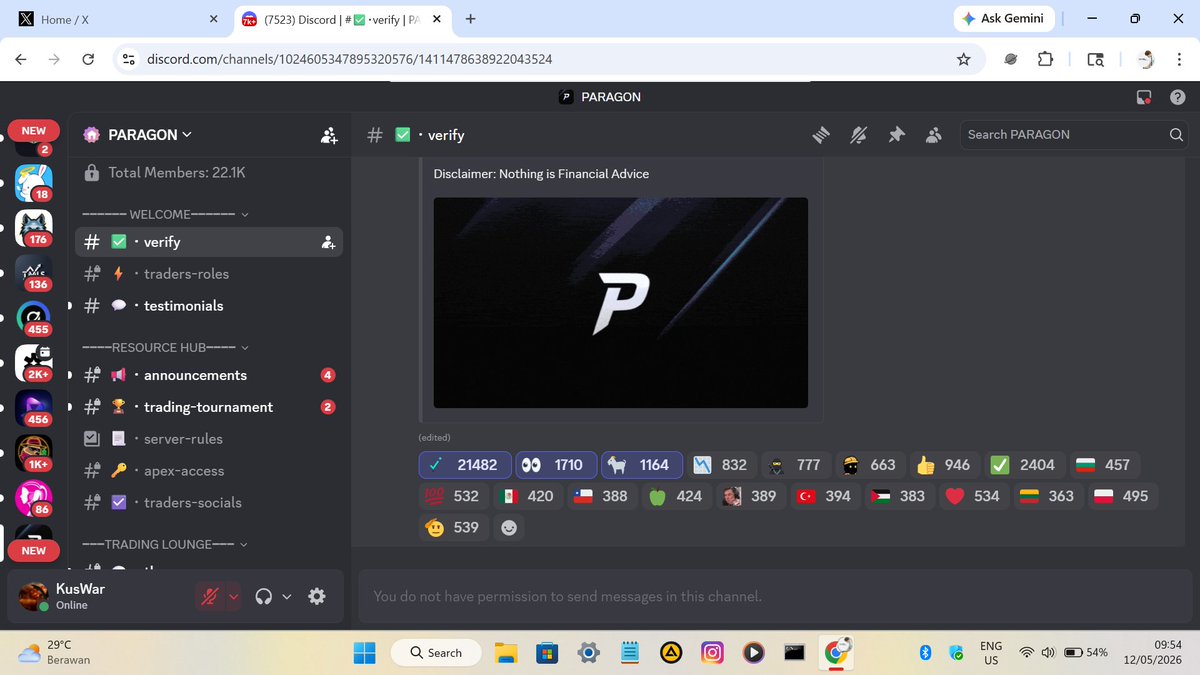
Task: Click the browser address bar URL
Action: pos(350,59)
